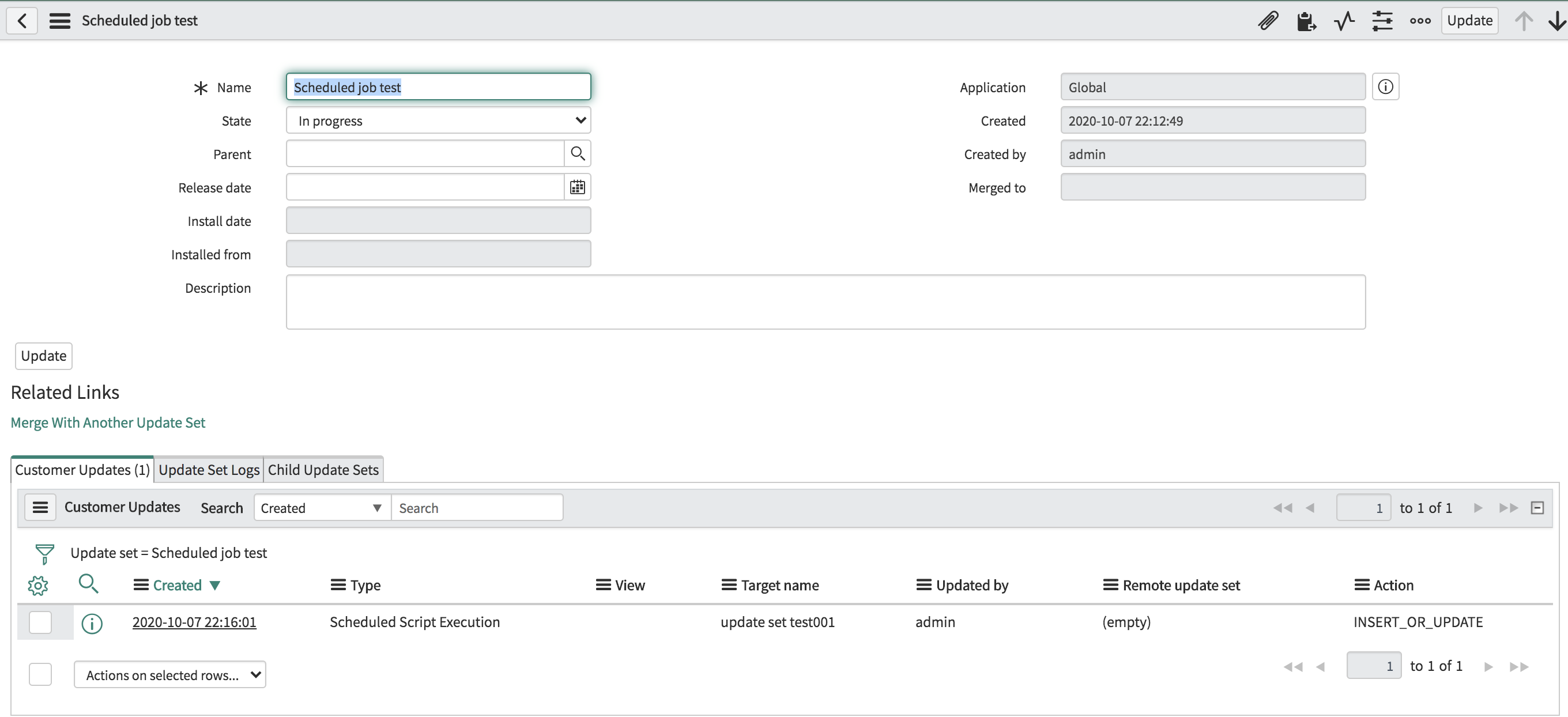This screenshot has height=717, width=1568.
Task: Click the filter funnel icon
Action: 44,553
